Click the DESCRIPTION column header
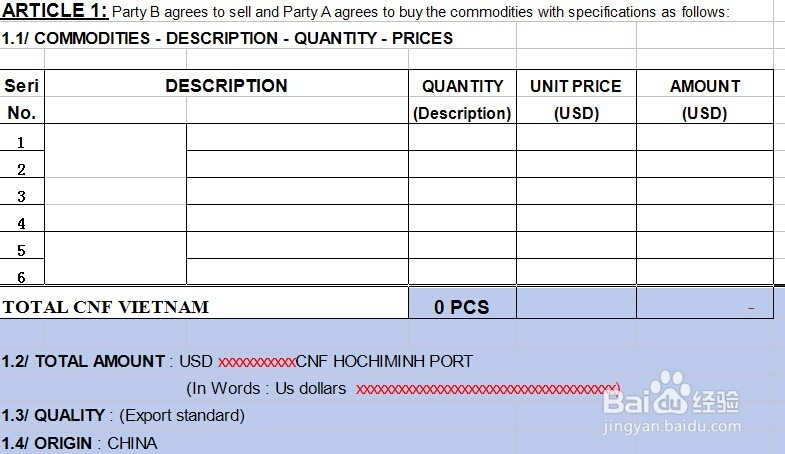 point(226,87)
